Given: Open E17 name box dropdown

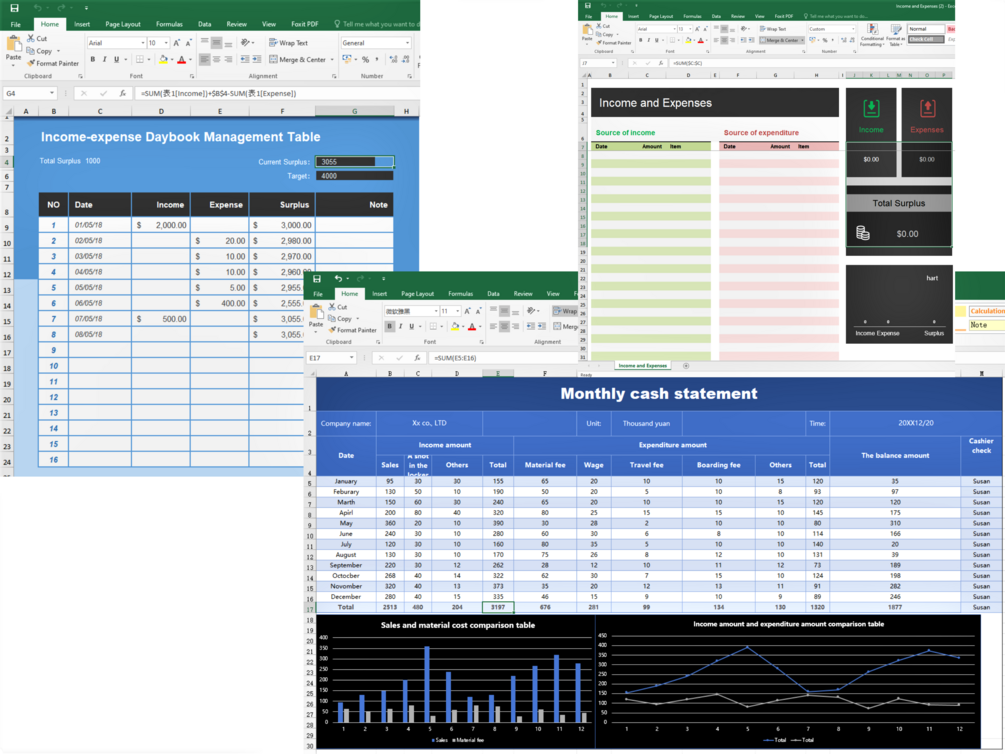Looking at the screenshot, I should [x=351, y=358].
